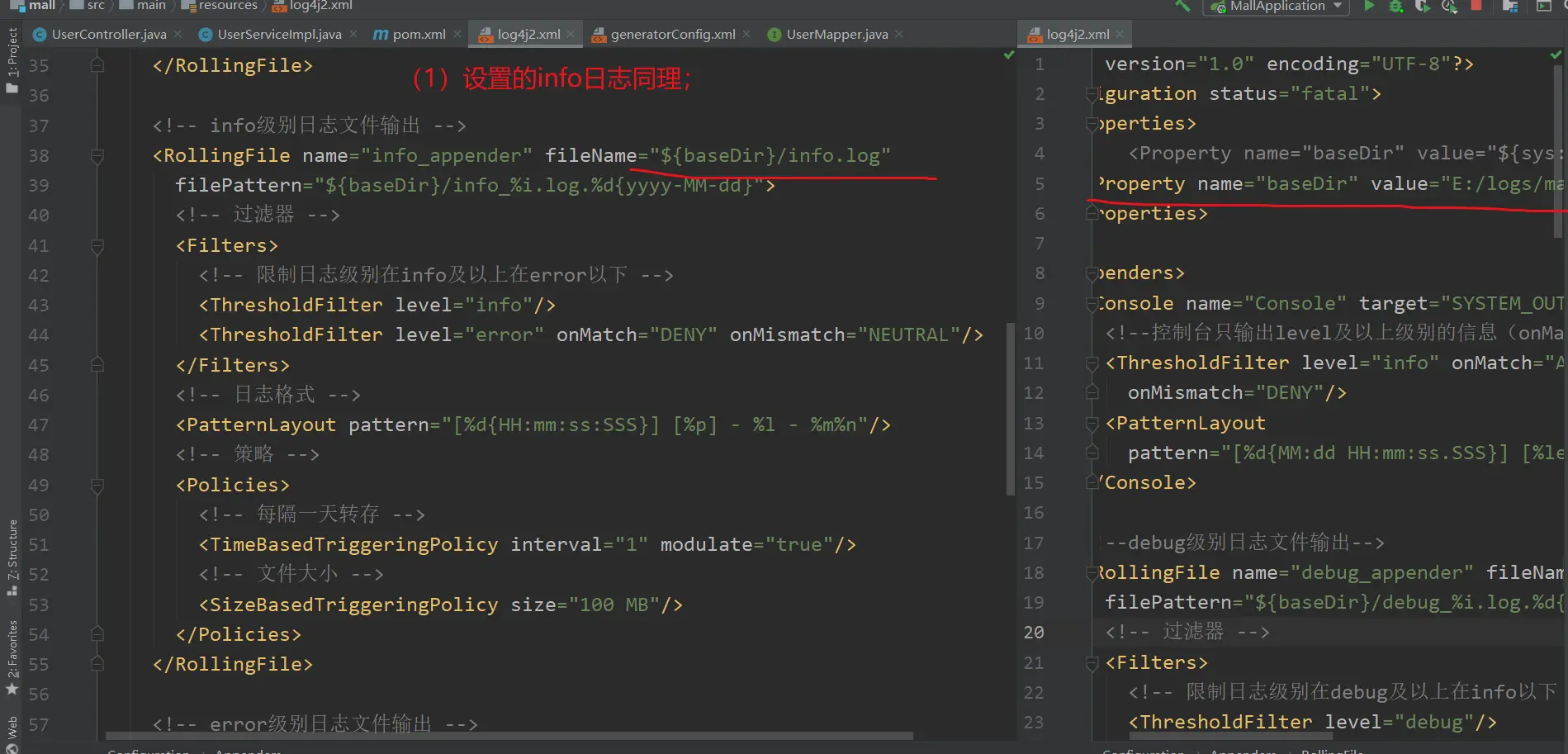This screenshot has width=1568, height=754.
Task: Stop the running application
Action: coord(1476,6)
